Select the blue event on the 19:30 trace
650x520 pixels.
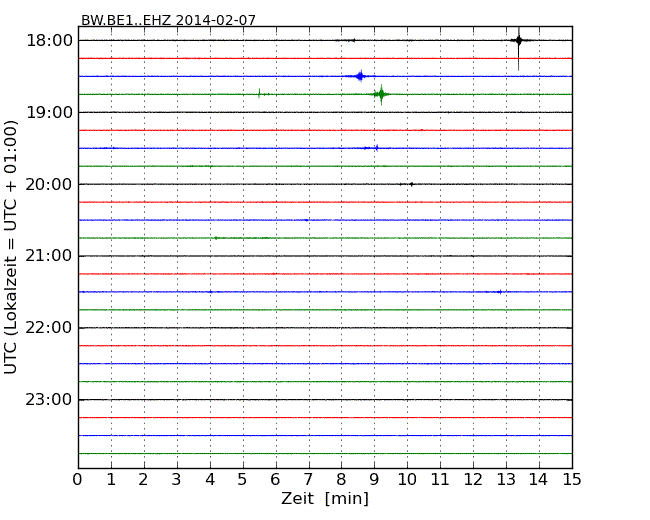pos(376,148)
